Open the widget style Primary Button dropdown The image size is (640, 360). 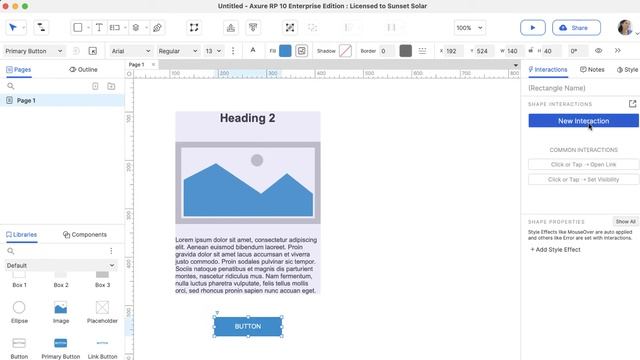34,51
